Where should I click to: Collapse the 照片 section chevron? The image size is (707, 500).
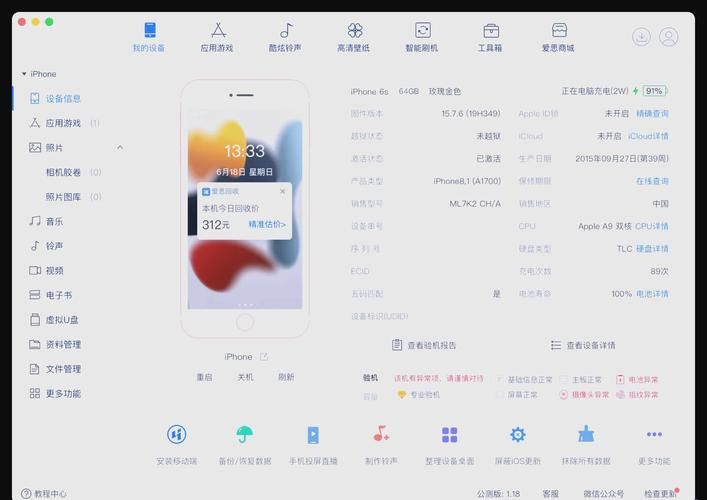pos(120,147)
